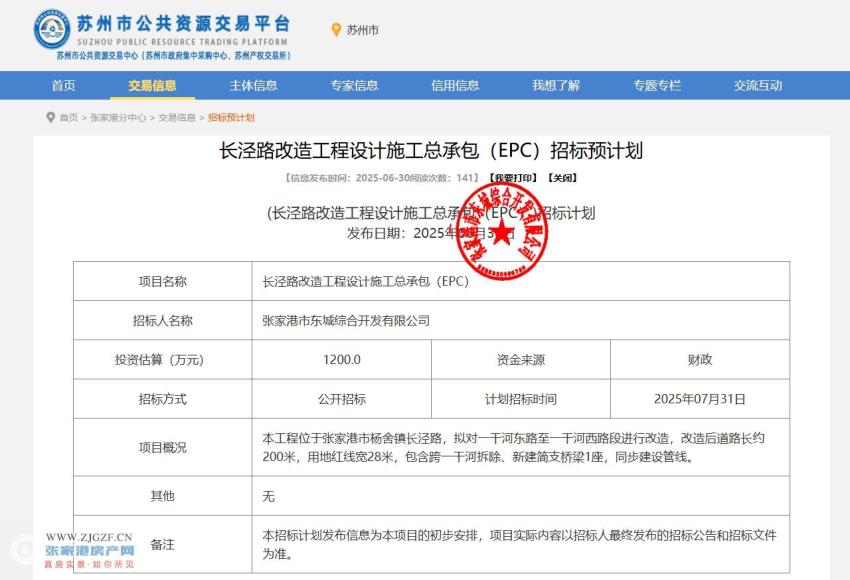Click the 资金来源 cell label
The width and height of the screenshot is (850, 580).
(x=521, y=359)
